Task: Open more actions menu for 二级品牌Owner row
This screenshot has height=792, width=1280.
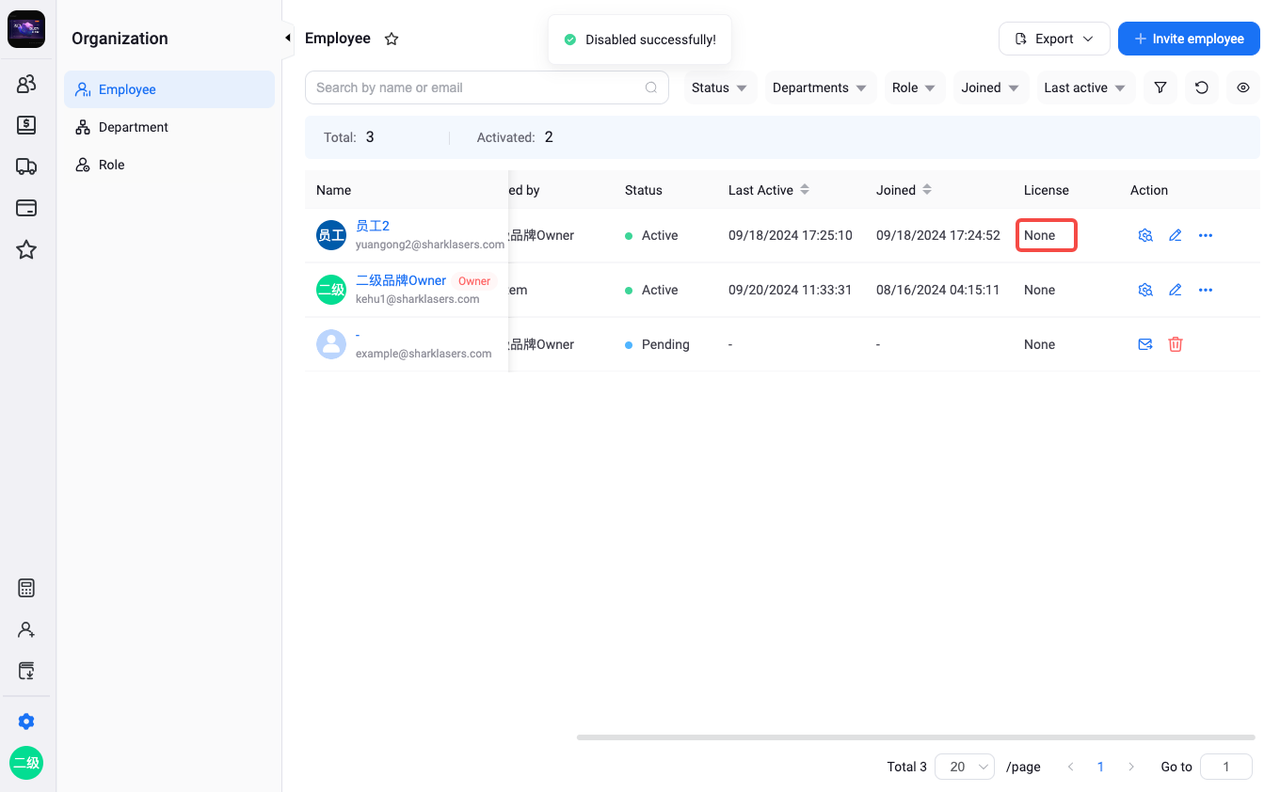Action: (x=1205, y=290)
